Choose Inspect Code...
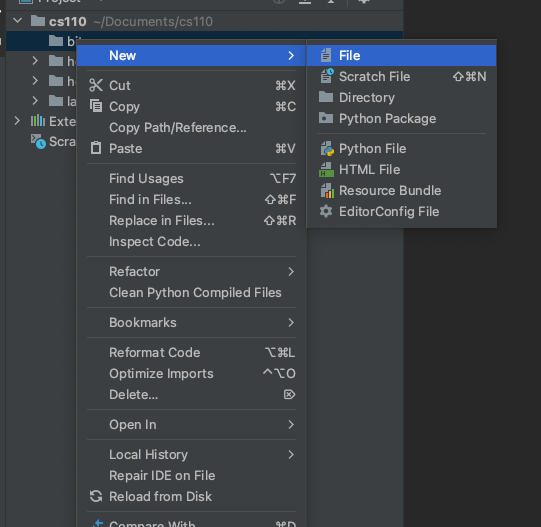Image resolution: width=541 pixels, height=527 pixels. pyautogui.click(x=191, y=242)
